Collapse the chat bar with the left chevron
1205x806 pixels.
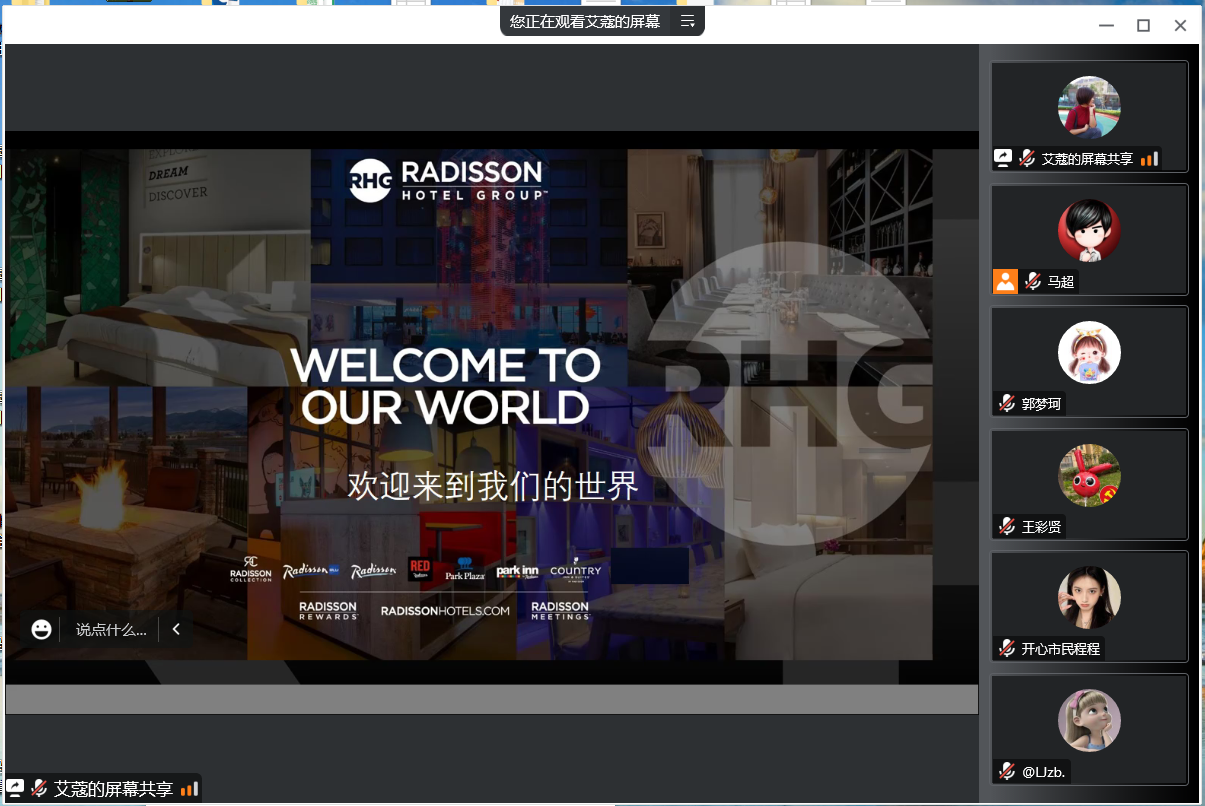(x=176, y=629)
